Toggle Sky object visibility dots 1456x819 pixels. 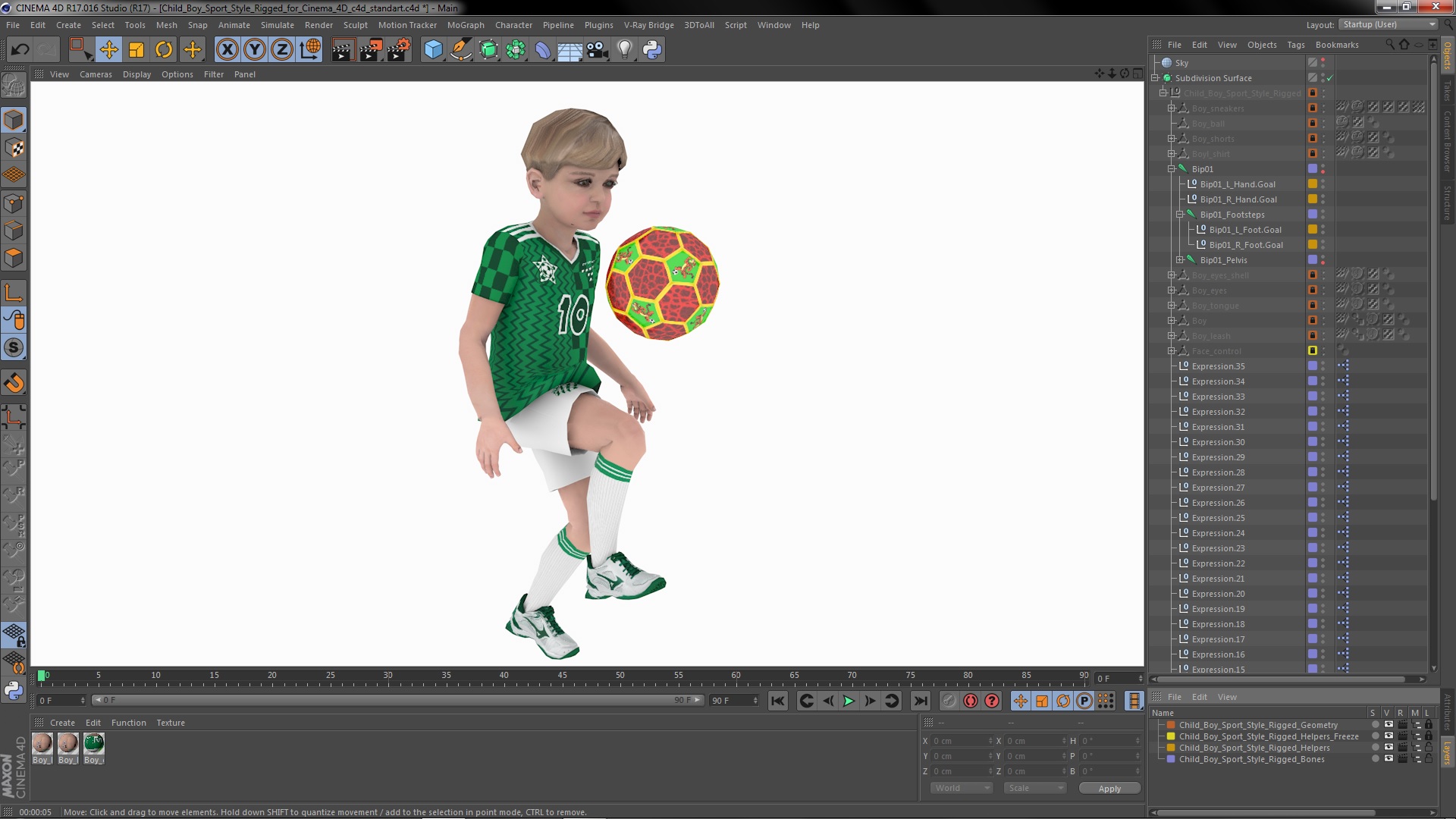(x=1323, y=63)
